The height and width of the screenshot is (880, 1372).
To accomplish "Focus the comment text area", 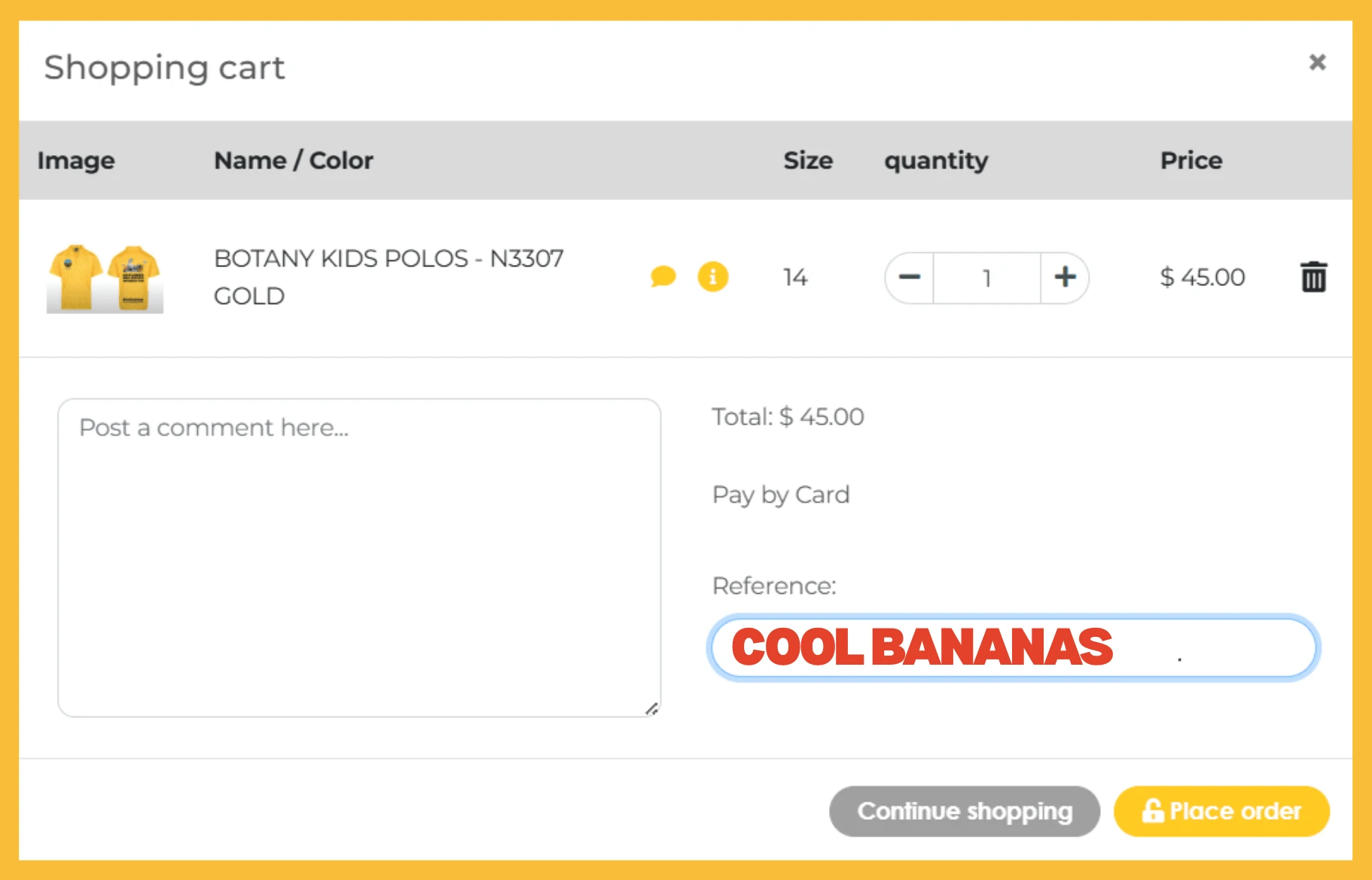I will (x=359, y=557).
